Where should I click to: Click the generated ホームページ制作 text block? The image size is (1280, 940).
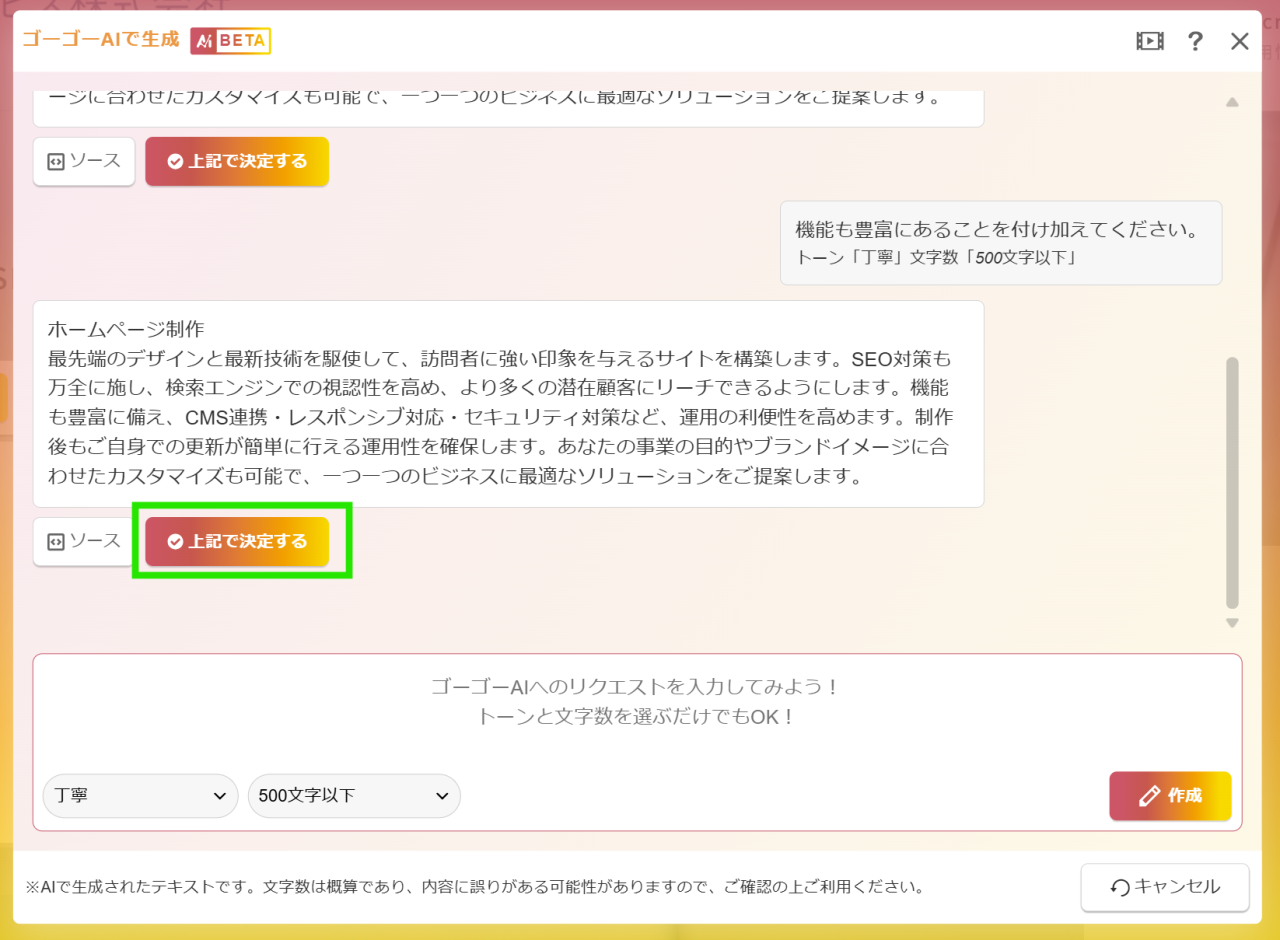point(508,403)
